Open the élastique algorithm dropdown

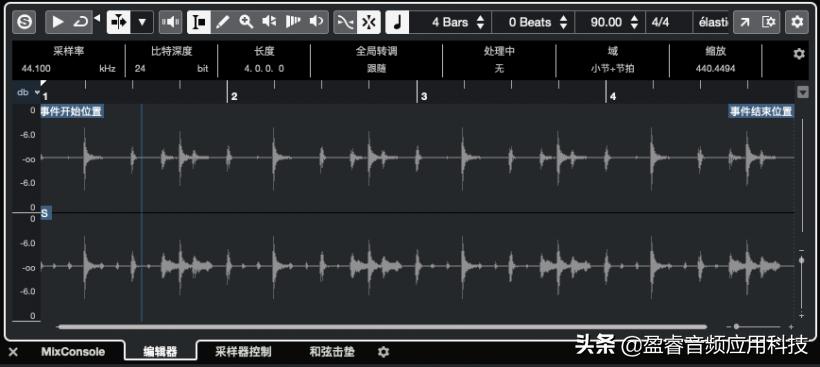(711, 22)
